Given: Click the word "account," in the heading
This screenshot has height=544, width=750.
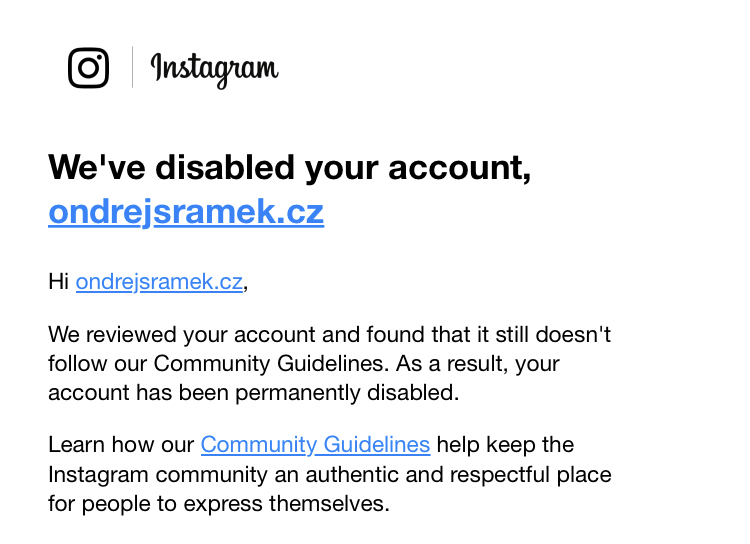Looking at the screenshot, I should [460, 168].
